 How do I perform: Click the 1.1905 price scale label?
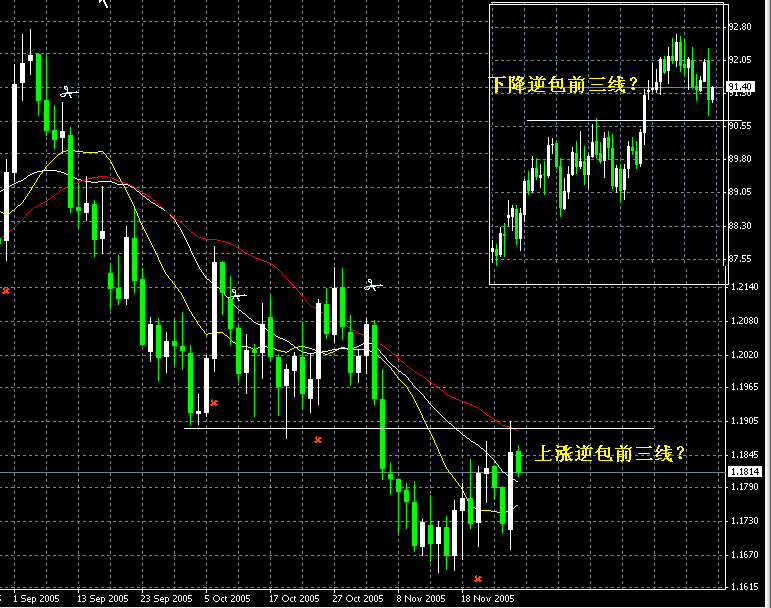click(x=744, y=421)
